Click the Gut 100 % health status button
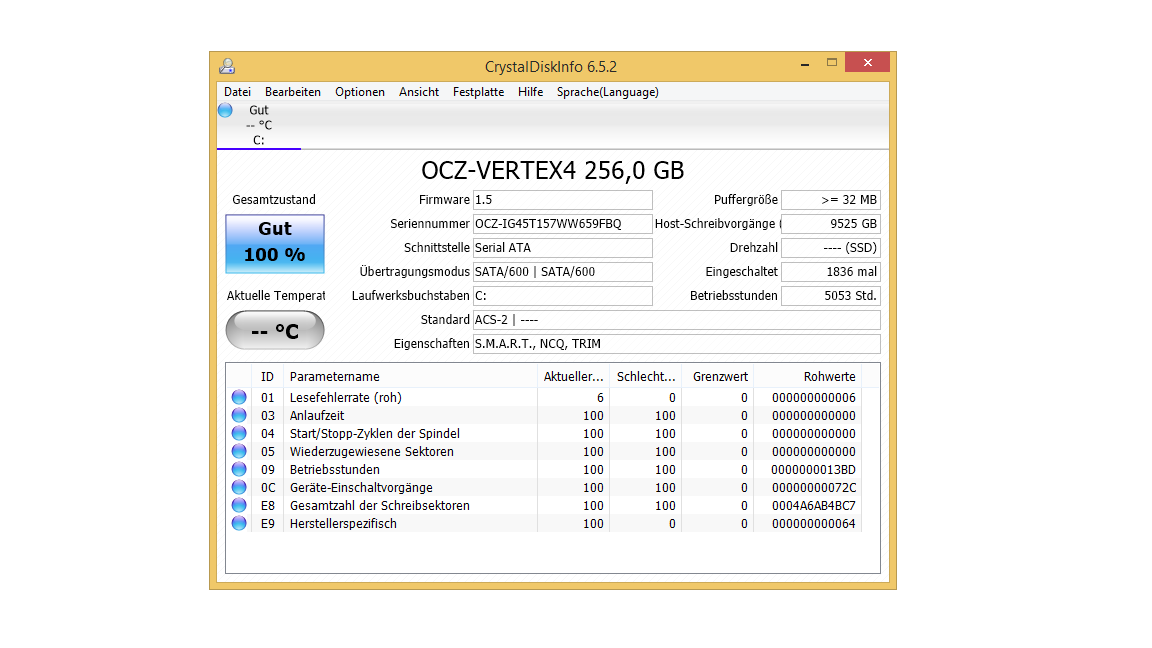 pos(275,244)
